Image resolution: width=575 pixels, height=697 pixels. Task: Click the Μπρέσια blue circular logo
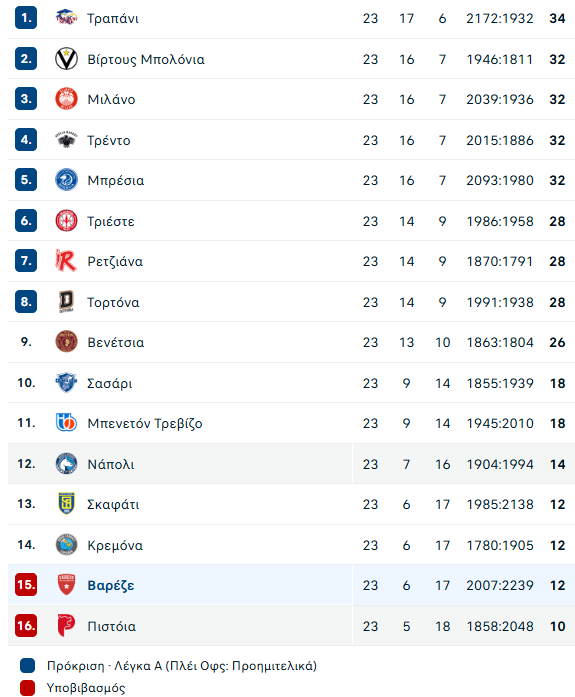pos(66,180)
